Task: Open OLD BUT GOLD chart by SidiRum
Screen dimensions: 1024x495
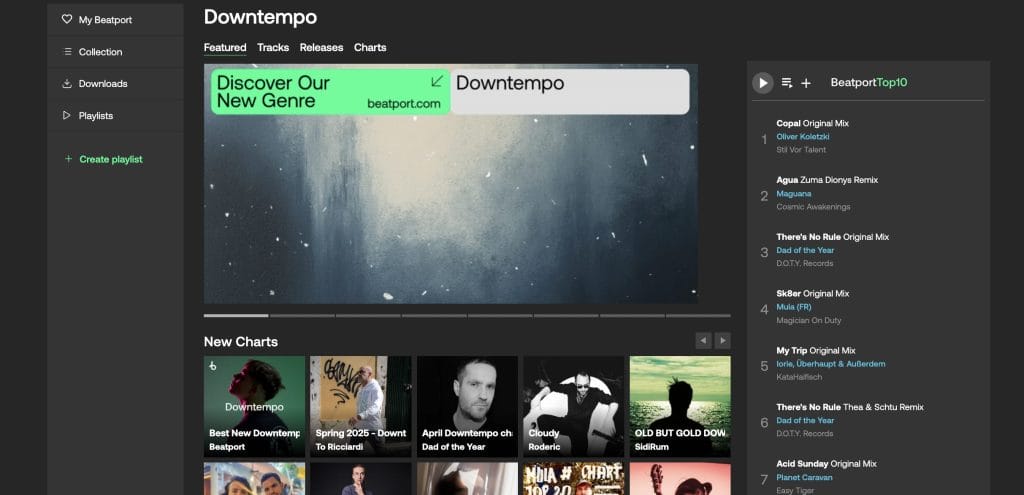Action: click(x=680, y=406)
